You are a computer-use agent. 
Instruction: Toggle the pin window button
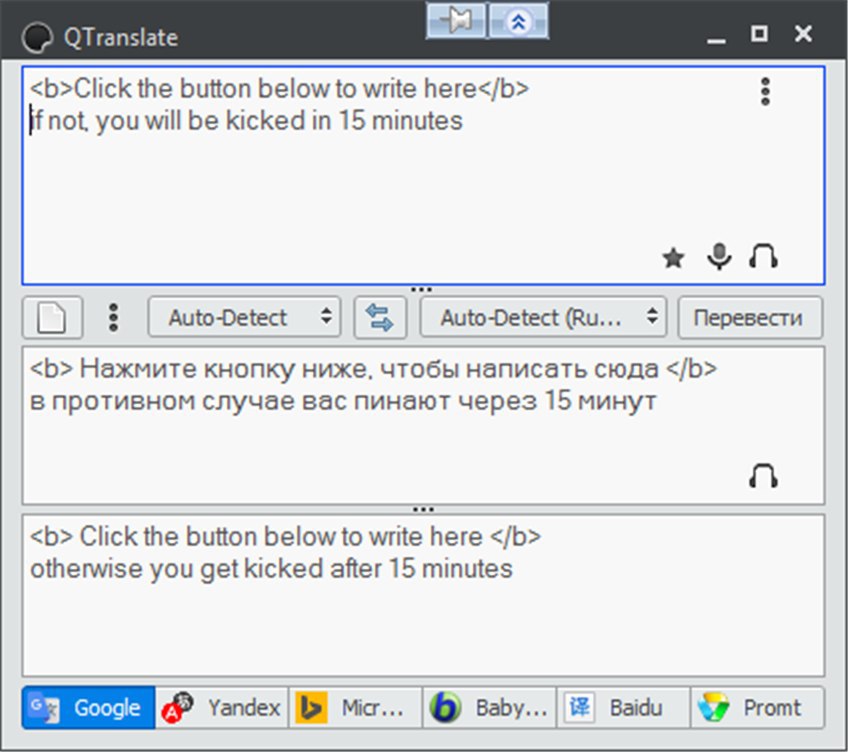coord(456,21)
